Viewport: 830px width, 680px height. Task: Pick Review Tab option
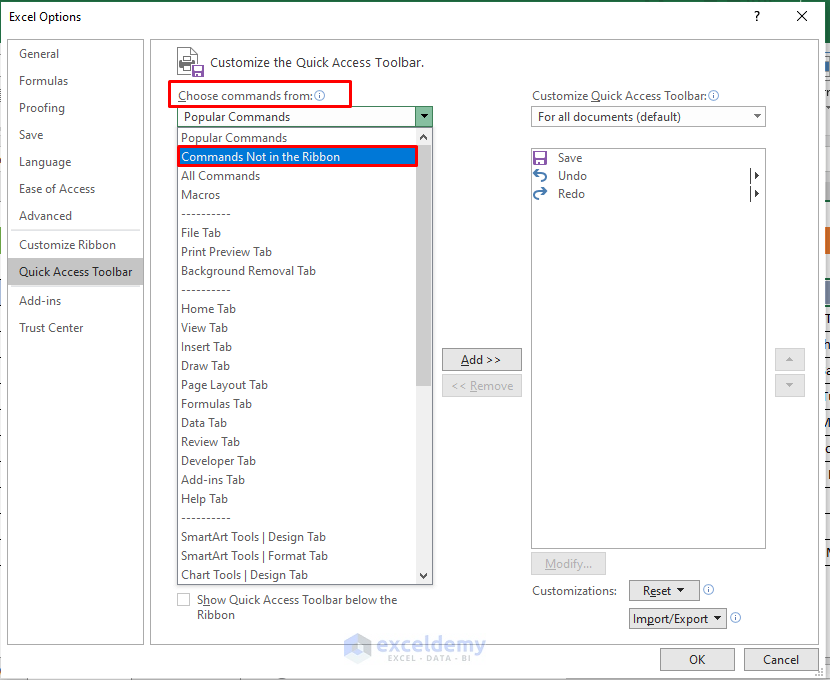297,442
